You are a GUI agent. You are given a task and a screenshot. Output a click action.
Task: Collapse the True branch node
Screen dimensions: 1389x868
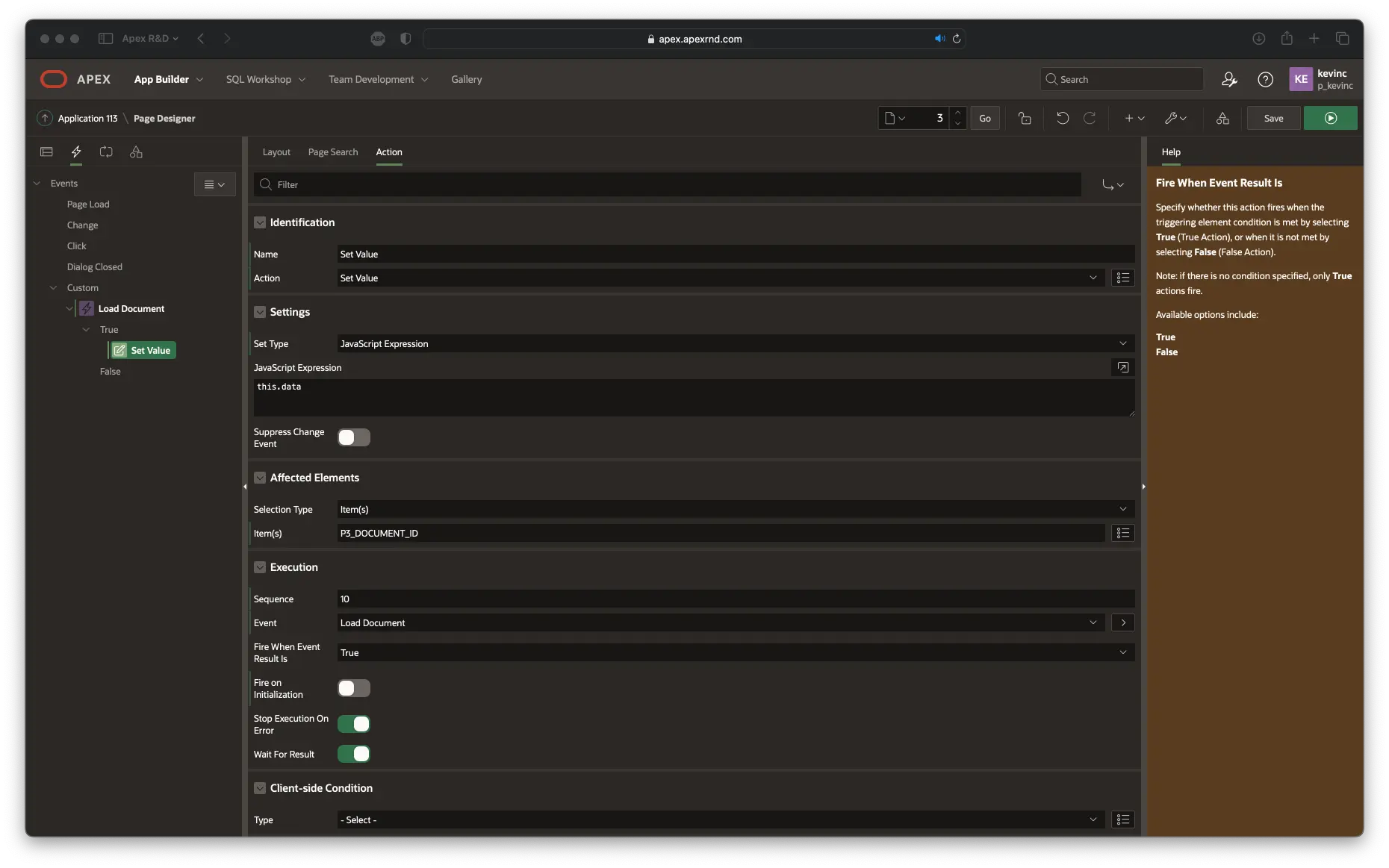(86, 329)
